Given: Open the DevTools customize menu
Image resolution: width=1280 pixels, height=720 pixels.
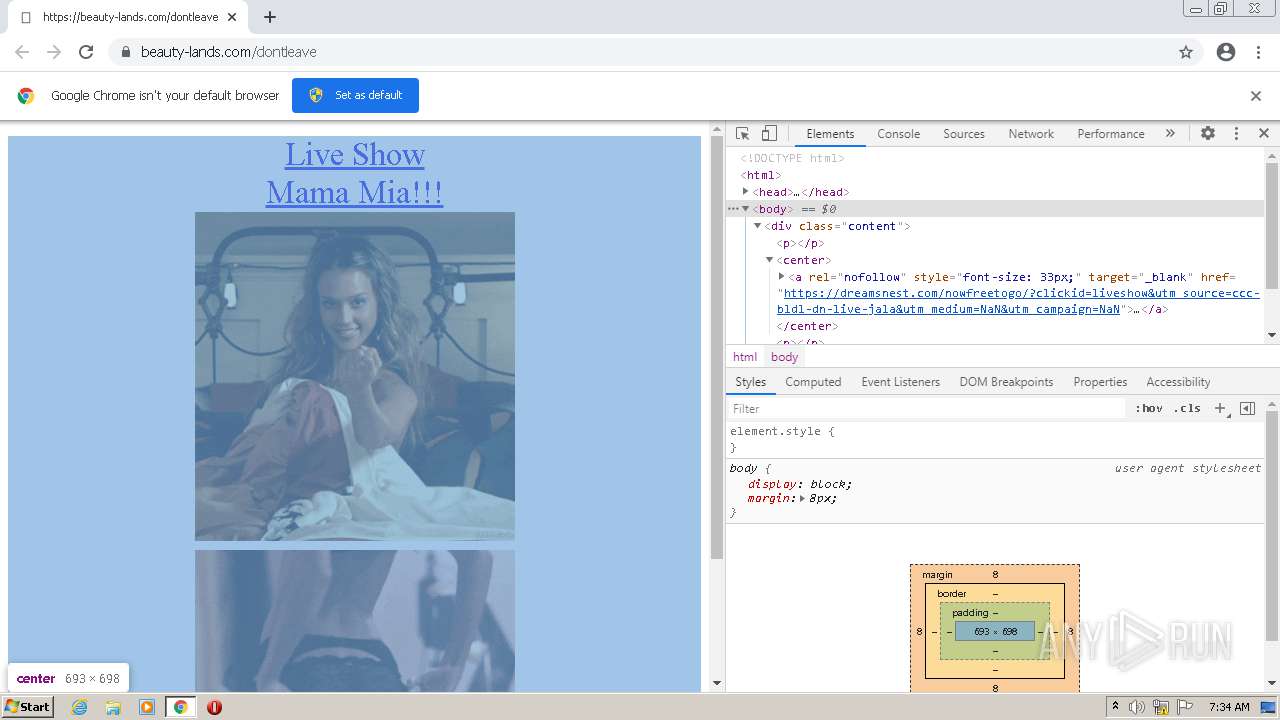Looking at the screenshot, I should coord(1236,133).
